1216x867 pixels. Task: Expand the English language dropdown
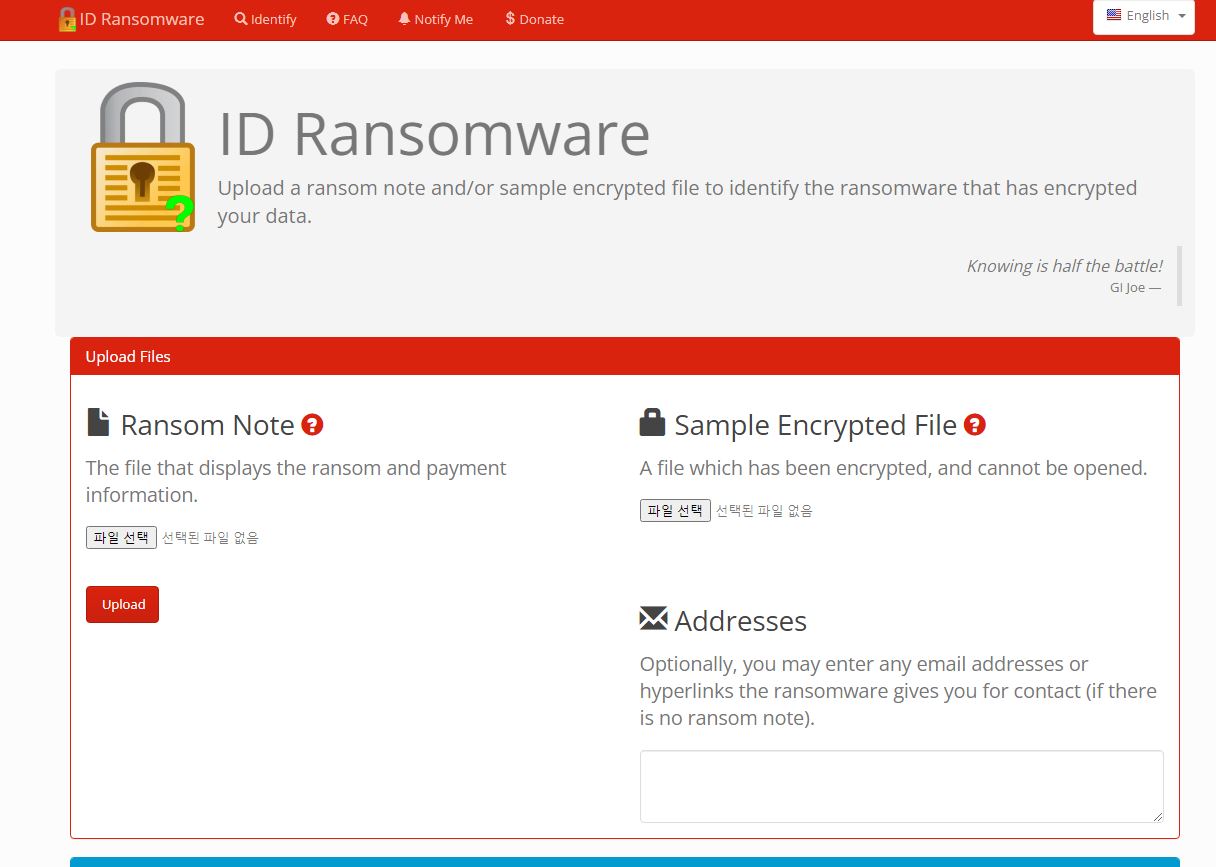coord(1144,16)
